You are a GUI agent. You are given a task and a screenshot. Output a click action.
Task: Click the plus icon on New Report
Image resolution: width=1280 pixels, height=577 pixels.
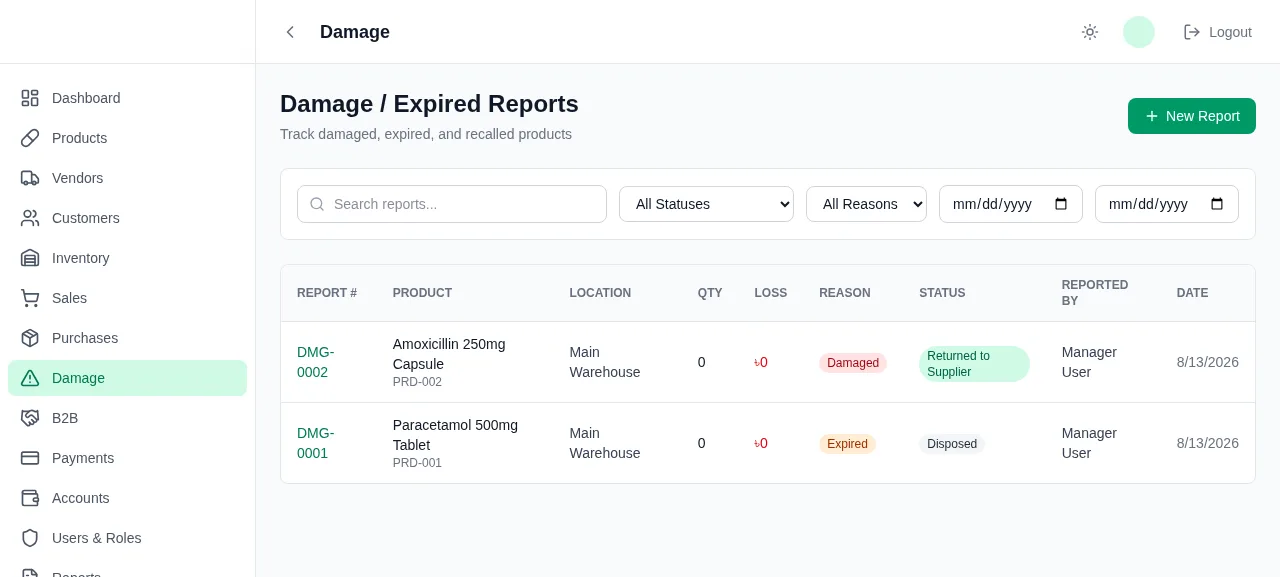click(1152, 116)
